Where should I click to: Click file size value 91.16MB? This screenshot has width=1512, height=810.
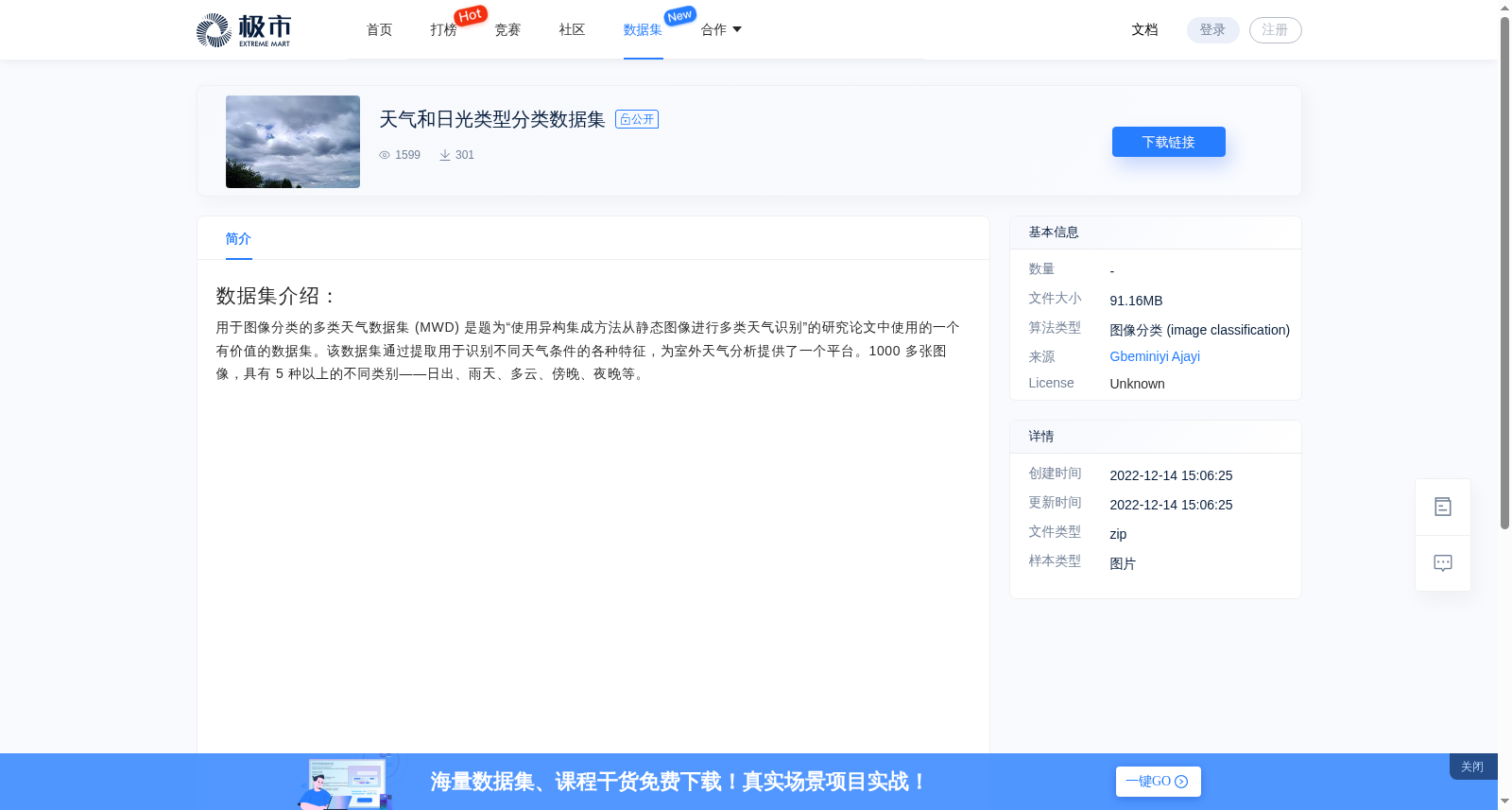pos(1136,301)
